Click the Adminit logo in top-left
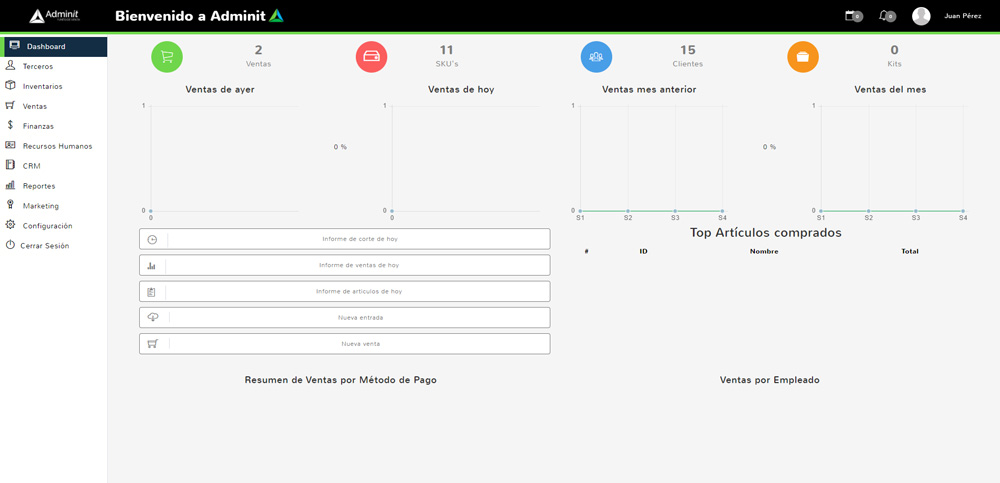 click(54, 16)
